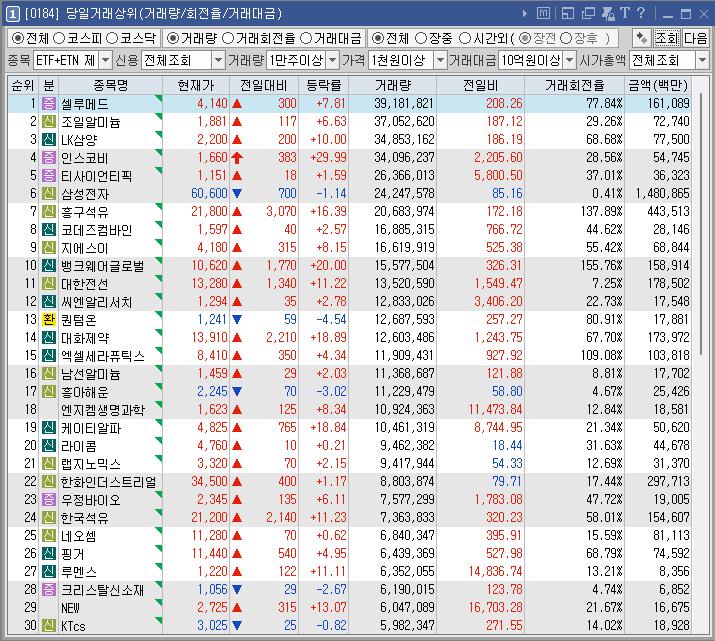The height and width of the screenshot is (641, 715).
Task: Sort by 순위 column header
Action: pos(23,85)
